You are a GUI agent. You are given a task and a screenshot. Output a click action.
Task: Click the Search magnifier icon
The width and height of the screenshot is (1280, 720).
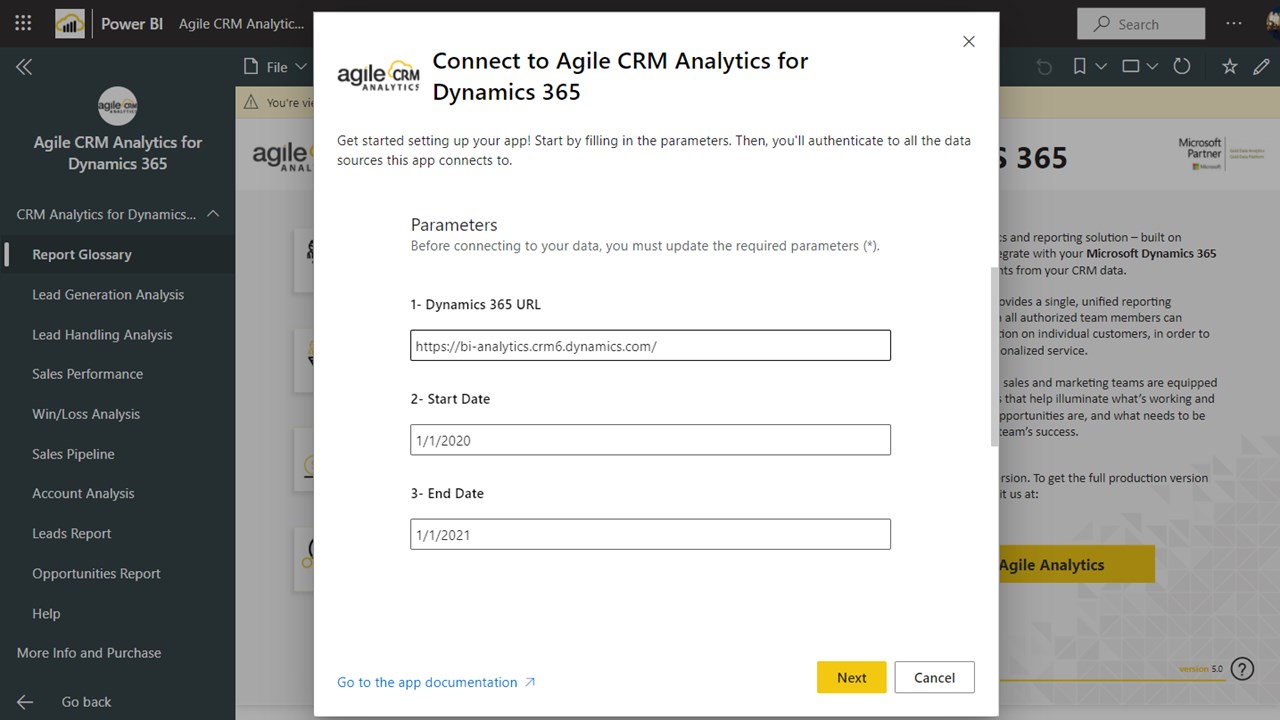tap(1102, 24)
